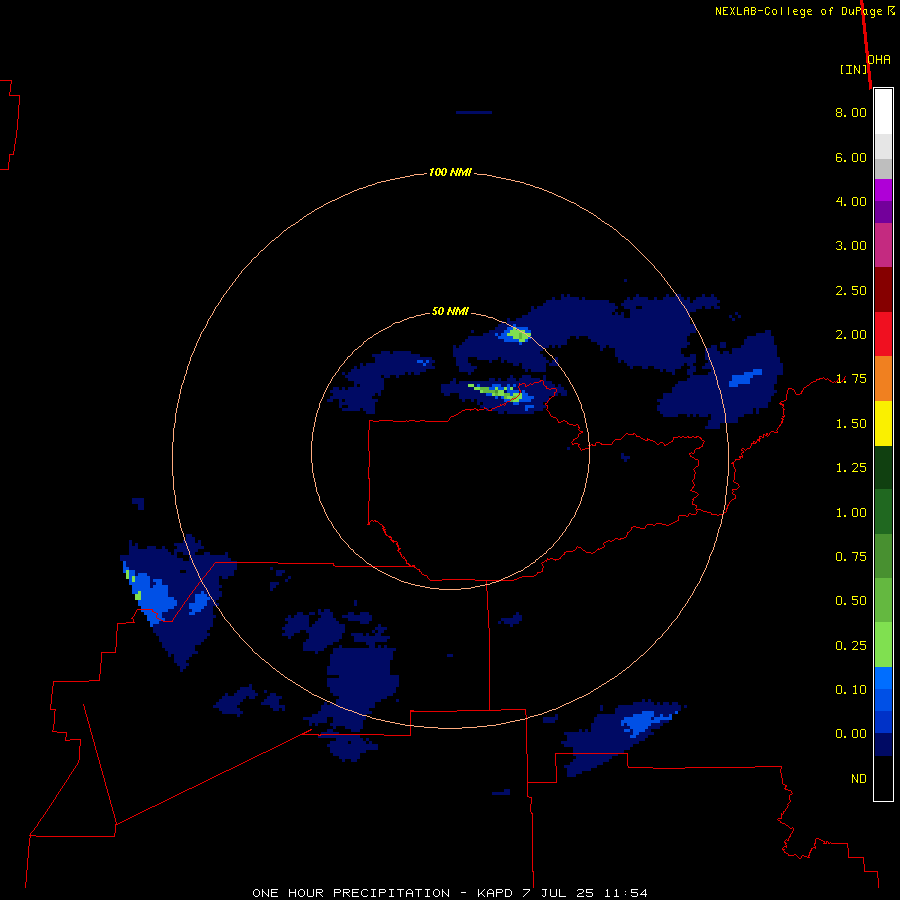Click the 1.50 legend value
The width and height of the screenshot is (900, 900).
pyautogui.click(x=851, y=424)
